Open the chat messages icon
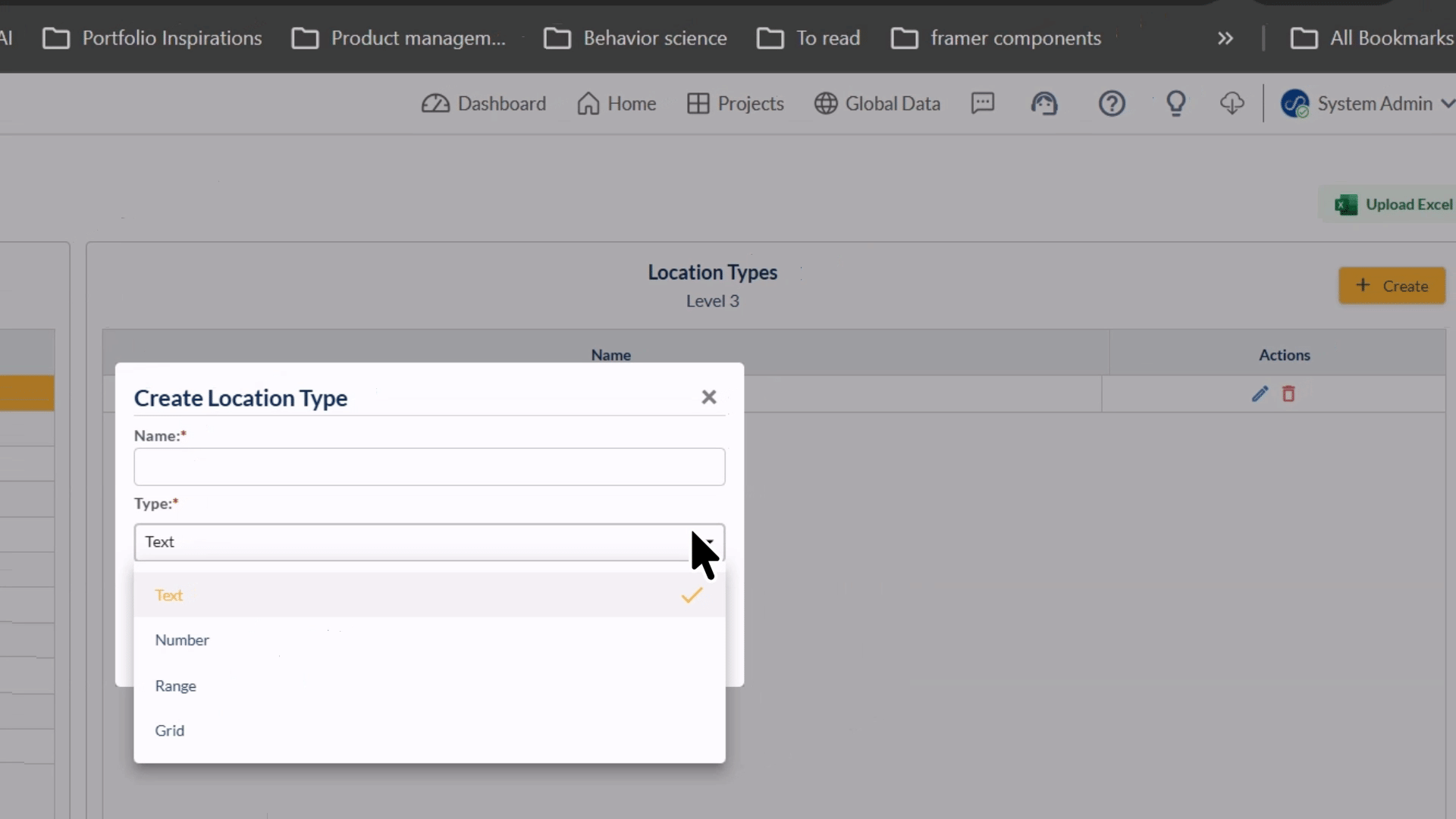 click(983, 103)
